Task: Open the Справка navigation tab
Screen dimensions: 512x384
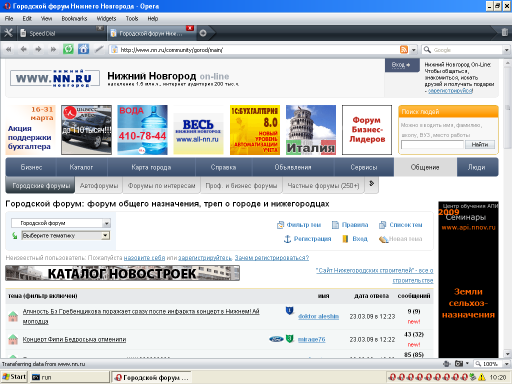Action: click(223, 167)
